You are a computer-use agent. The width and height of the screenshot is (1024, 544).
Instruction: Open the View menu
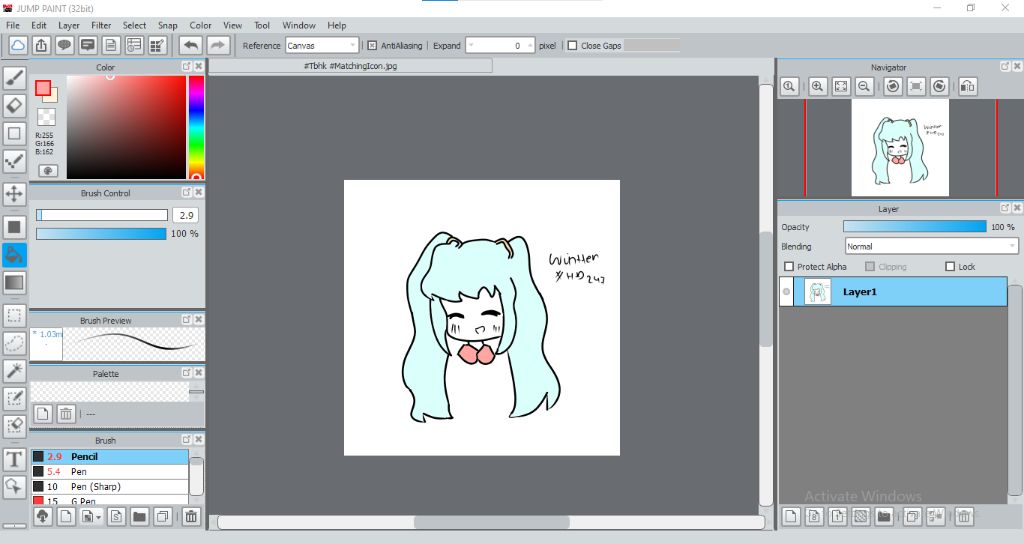tap(232, 25)
